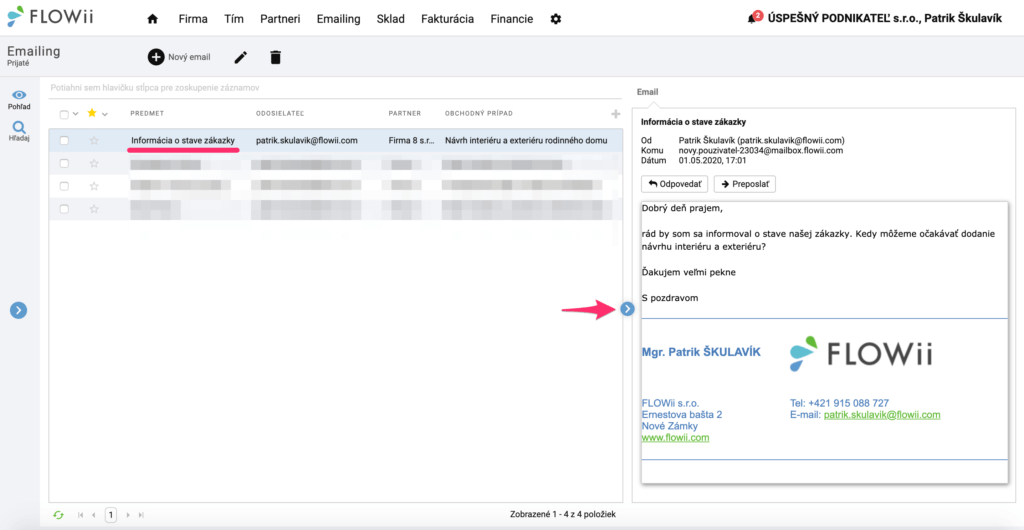Tick the select-all header checkbox
The height and width of the screenshot is (530, 1024).
(64, 114)
